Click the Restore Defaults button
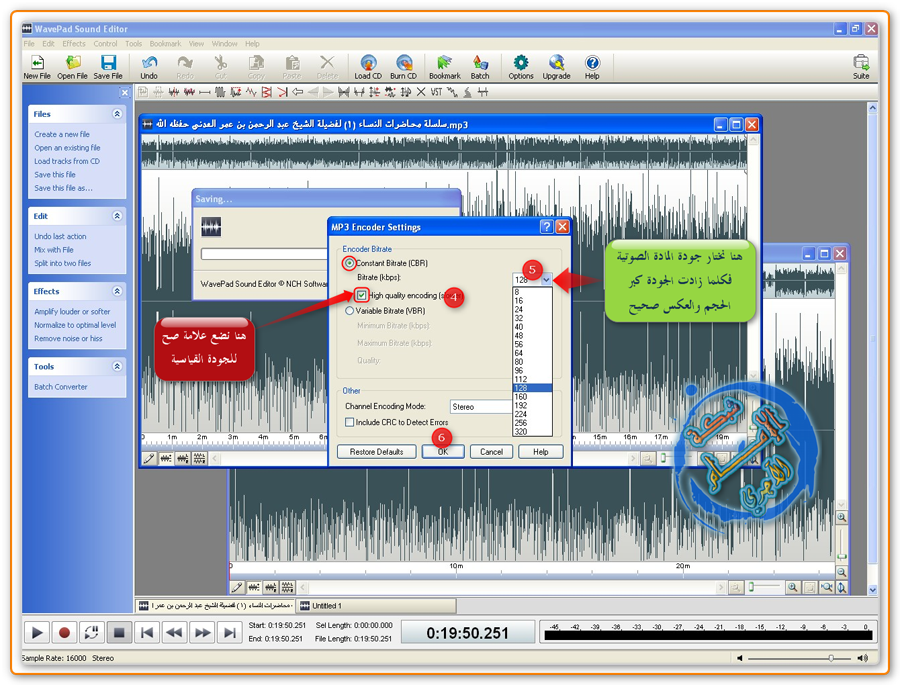This screenshot has height=685, width=900. (x=376, y=452)
